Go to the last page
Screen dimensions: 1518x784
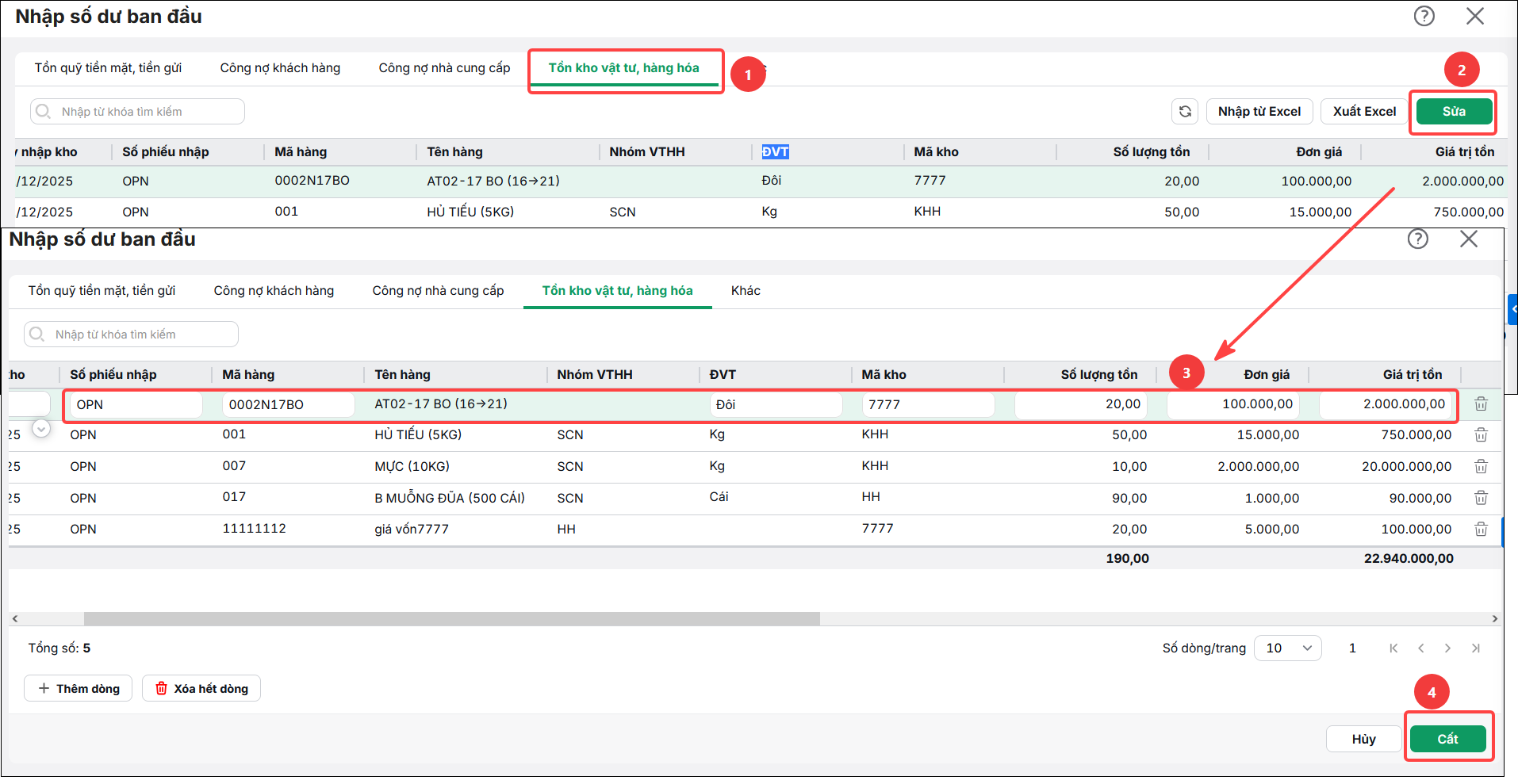(1476, 648)
